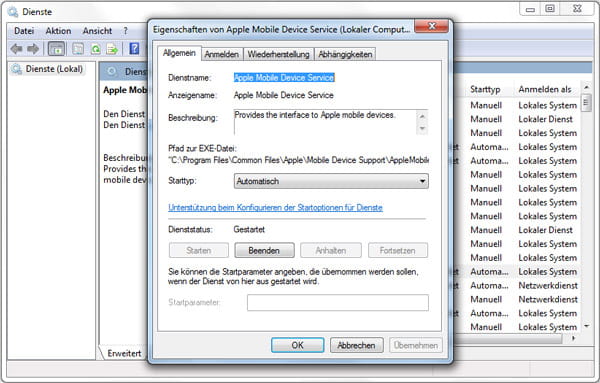Click the services list vertical scroll thumb
The image size is (600, 383).
[x=586, y=103]
